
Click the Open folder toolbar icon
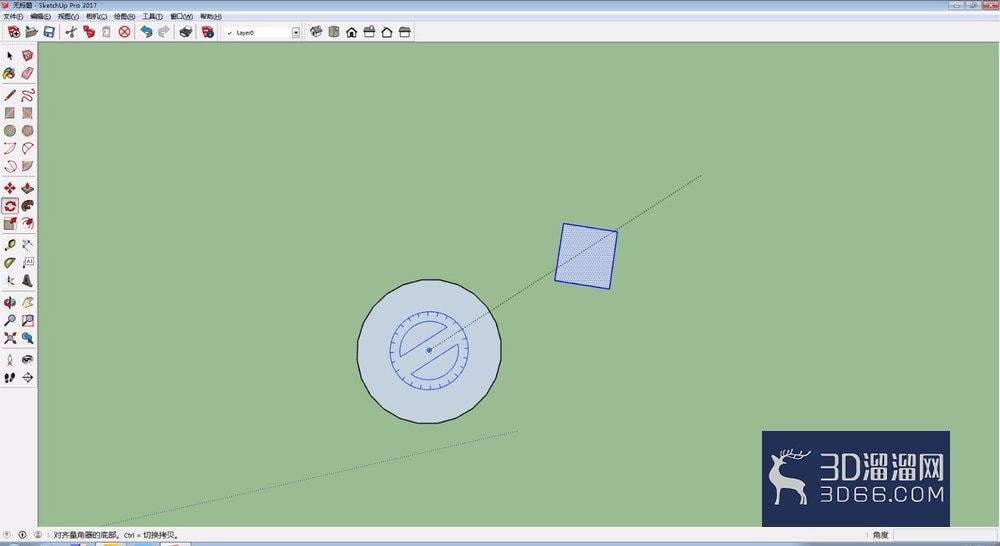pos(31,32)
